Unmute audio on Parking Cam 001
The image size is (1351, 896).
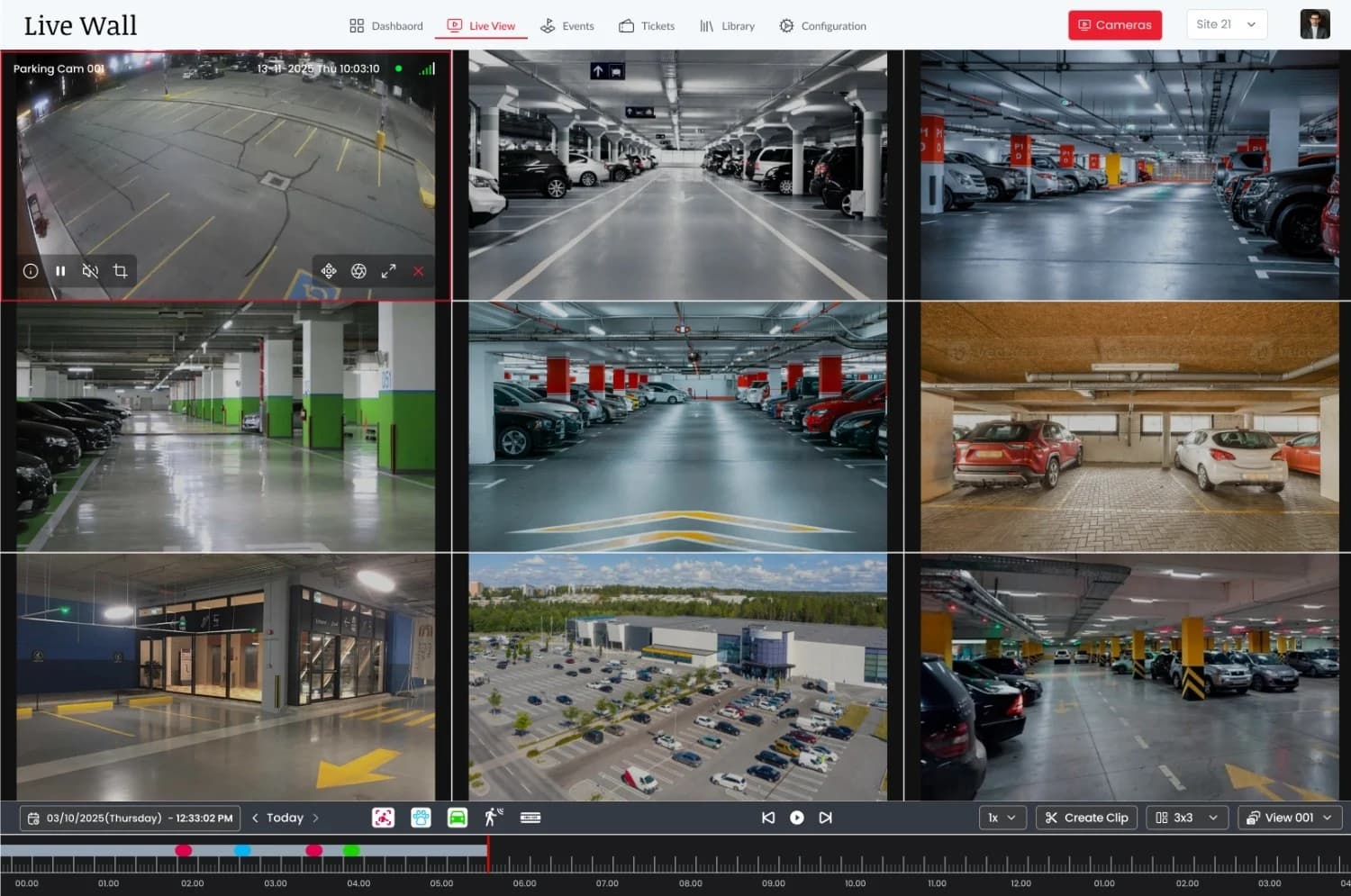click(90, 270)
